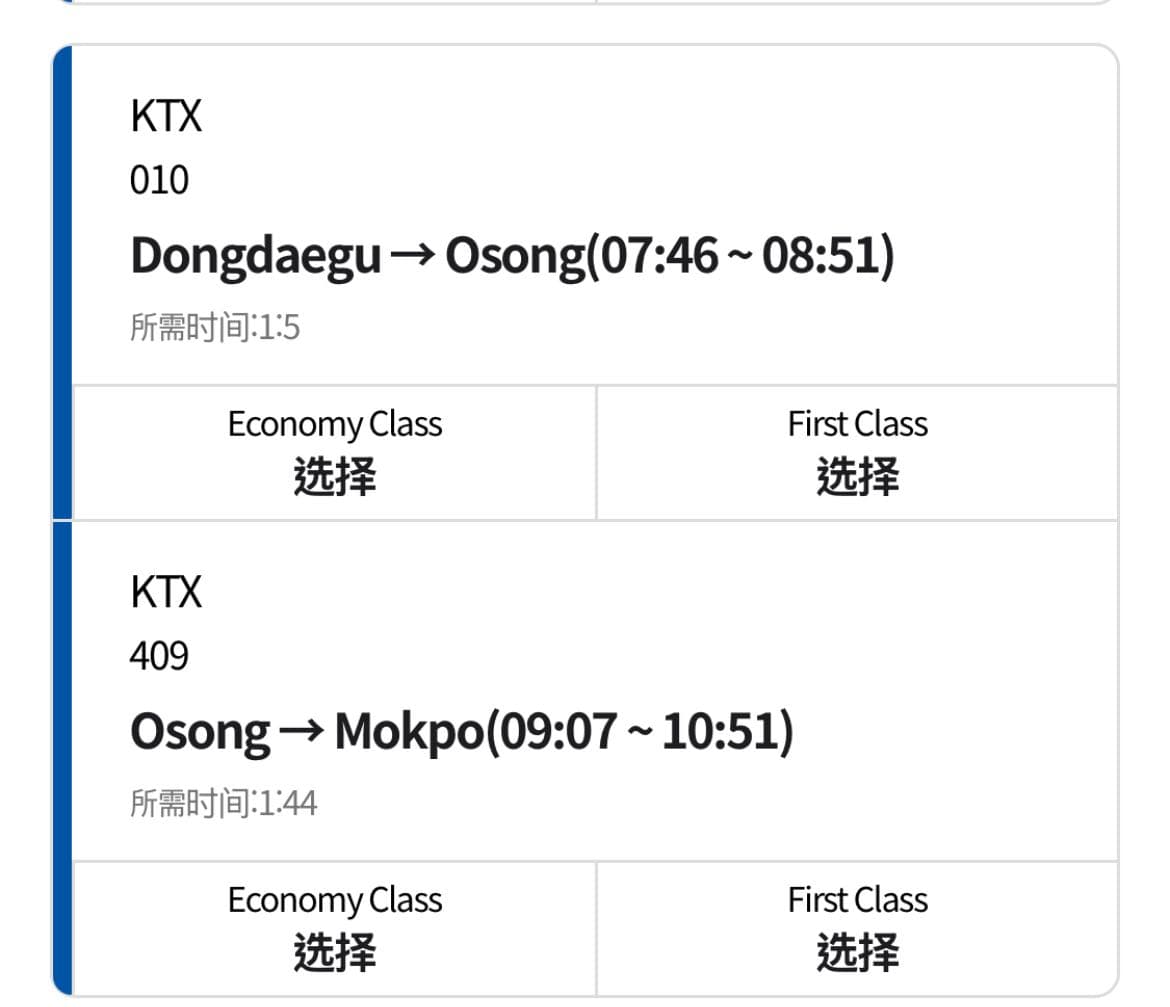Image resolution: width=1170 pixels, height=1007 pixels.
Task: Click the blue bar beside the KTX 010 card
Action: [62, 280]
